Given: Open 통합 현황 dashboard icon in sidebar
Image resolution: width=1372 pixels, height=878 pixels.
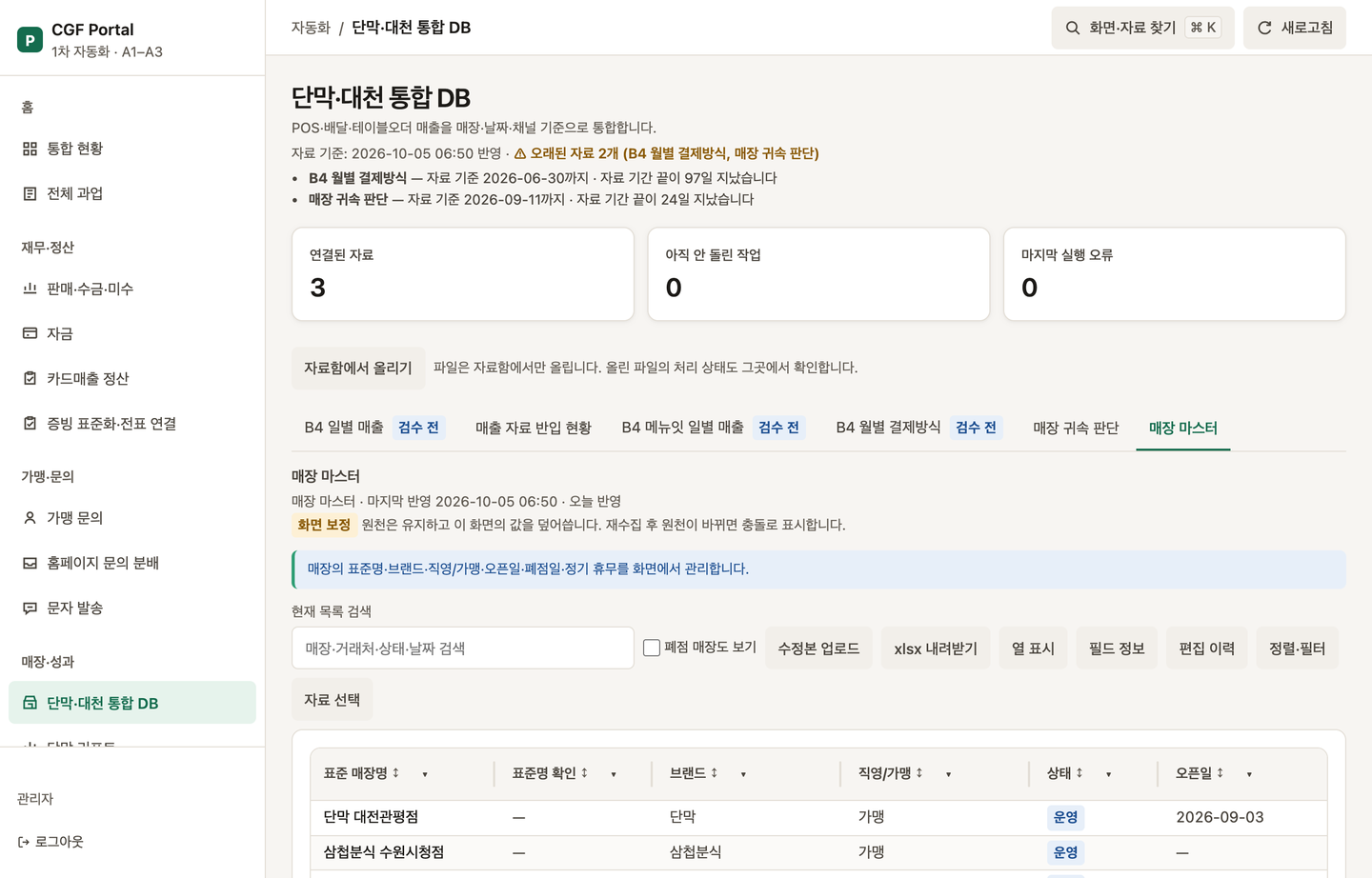Looking at the screenshot, I should click(x=30, y=149).
